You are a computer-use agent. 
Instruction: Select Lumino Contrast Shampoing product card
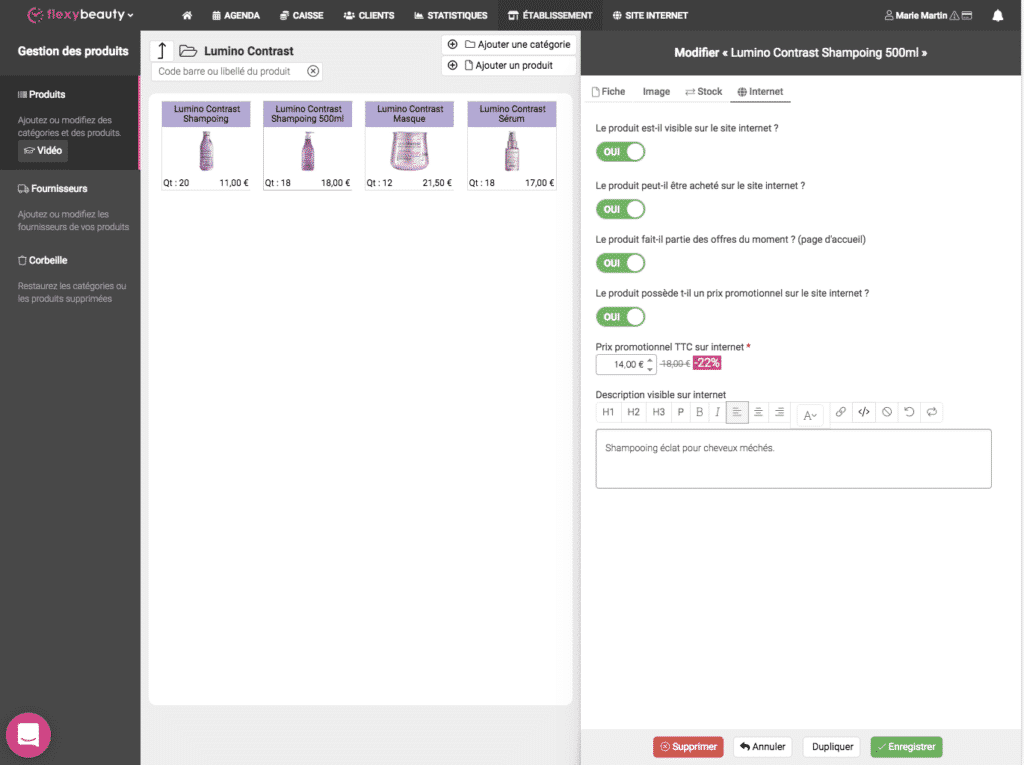[x=206, y=146]
